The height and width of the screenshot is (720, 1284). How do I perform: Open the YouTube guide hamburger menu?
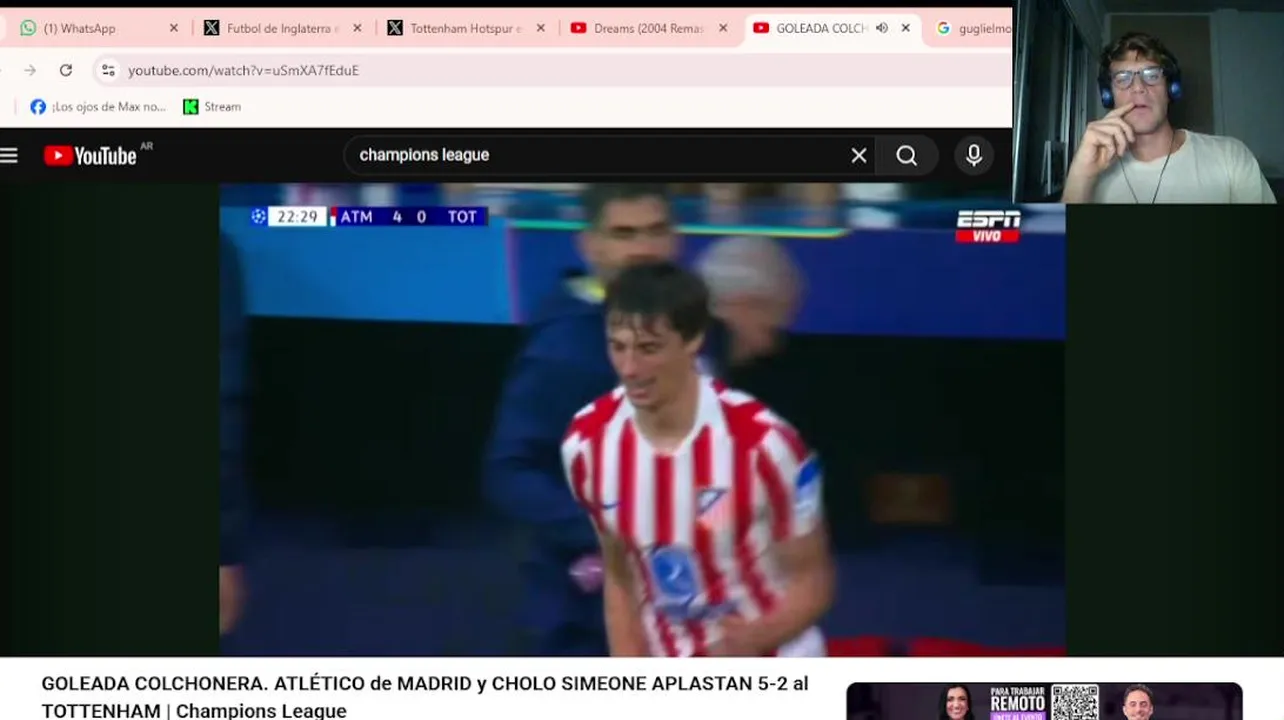click(x=9, y=155)
